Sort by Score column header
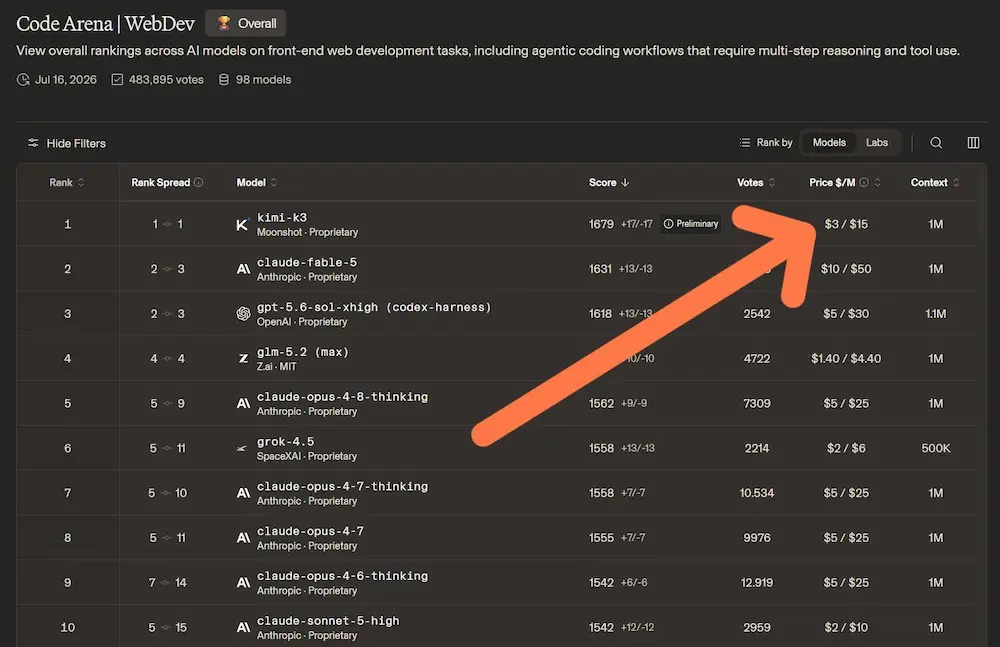The image size is (1000, 647). pos(609,182)
